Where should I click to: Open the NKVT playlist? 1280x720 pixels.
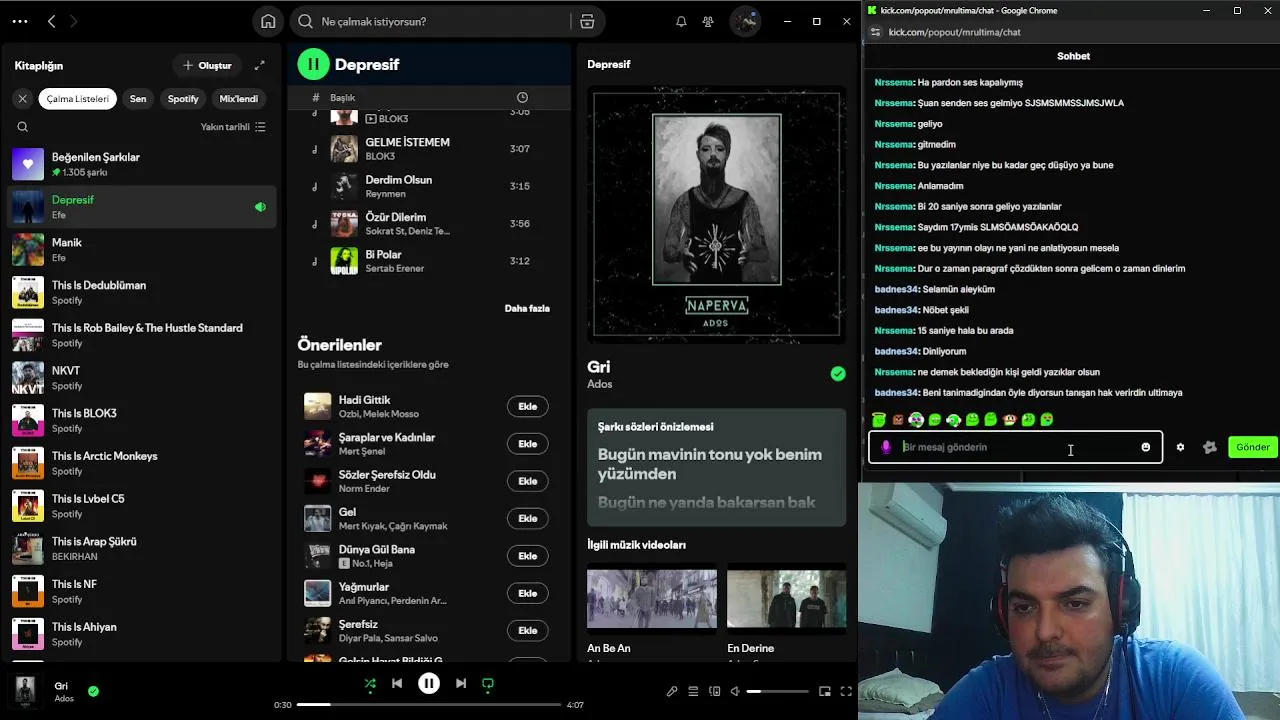(x=140, y=377)
